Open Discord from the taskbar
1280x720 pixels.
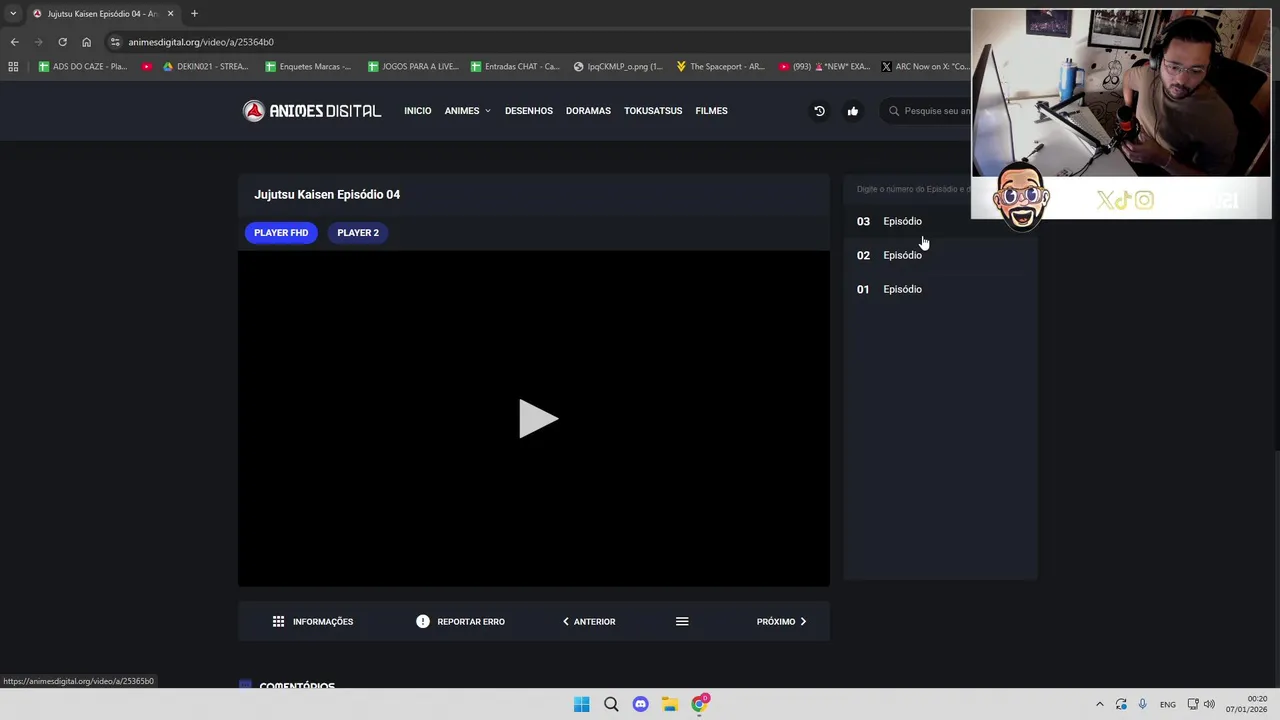pos(640,704)
